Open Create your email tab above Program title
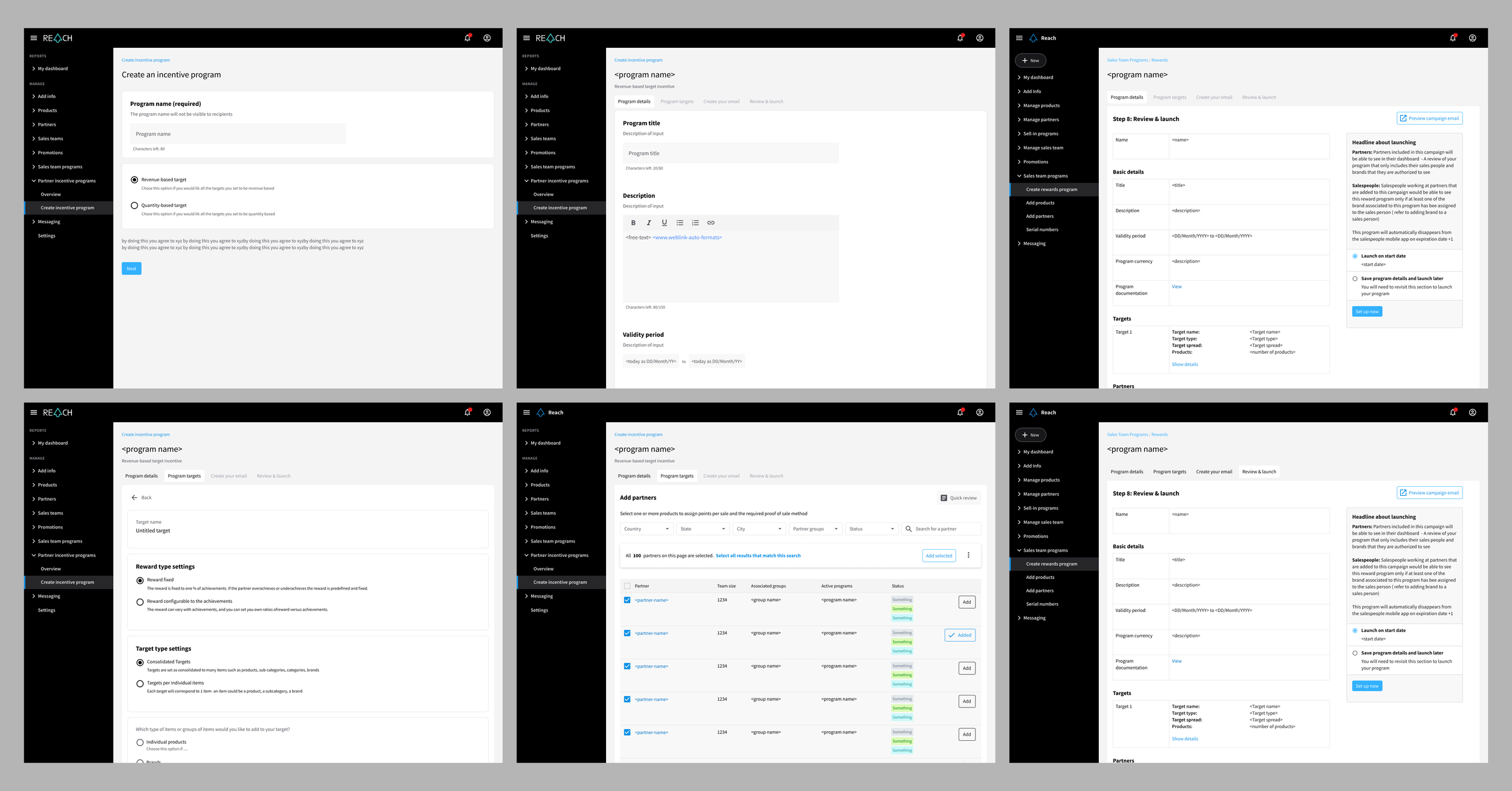This screenshot has height=791, width=1512. 721,102
